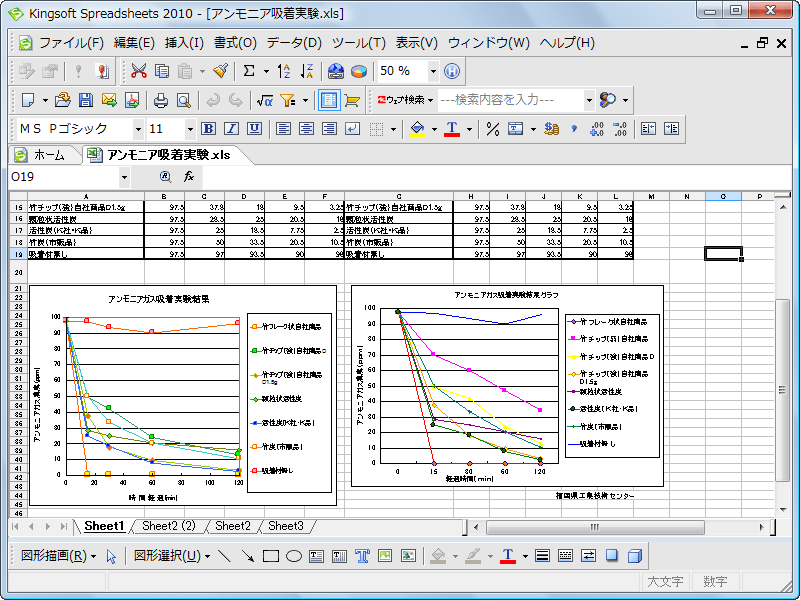Viewport: 800px width, 600px height.
Task: Decrease the decimal places
Action: tap(620, 129)
